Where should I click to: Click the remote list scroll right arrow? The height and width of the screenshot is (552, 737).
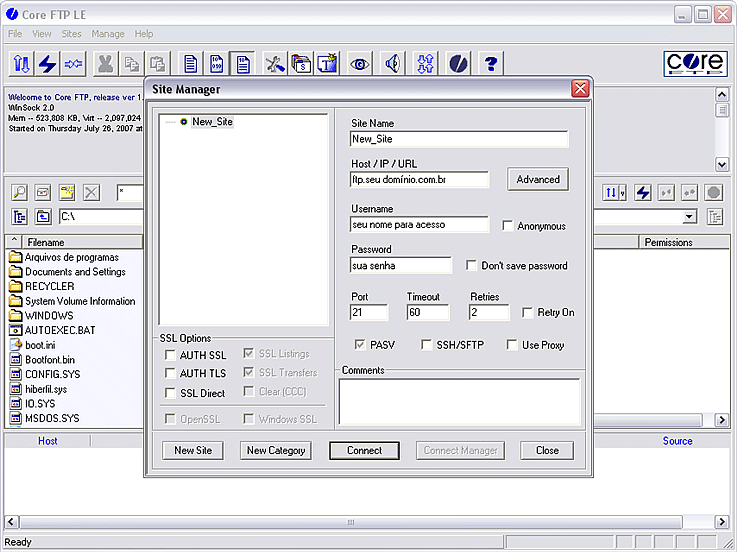(721, 420)
